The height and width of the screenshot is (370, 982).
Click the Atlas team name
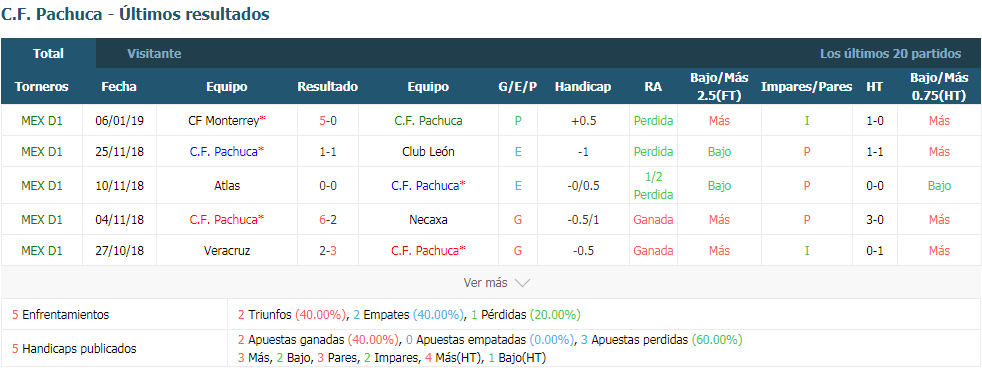(x=226, y=185)
